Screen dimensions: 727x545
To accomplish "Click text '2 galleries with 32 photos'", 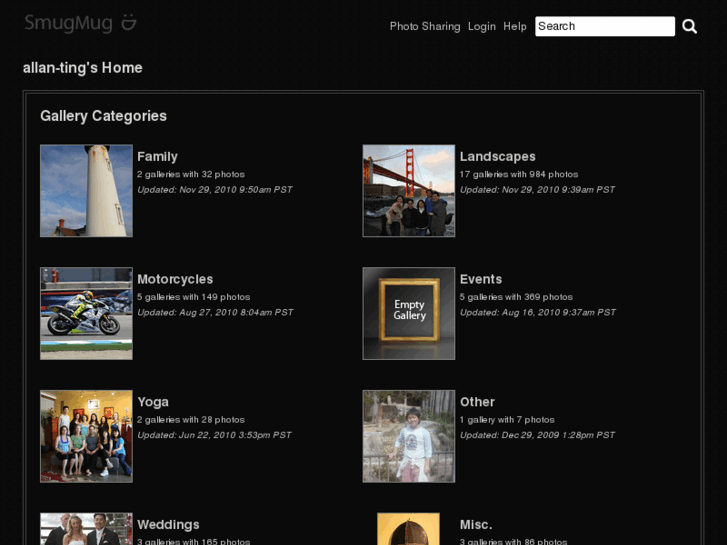I will [x=191, y=174].
